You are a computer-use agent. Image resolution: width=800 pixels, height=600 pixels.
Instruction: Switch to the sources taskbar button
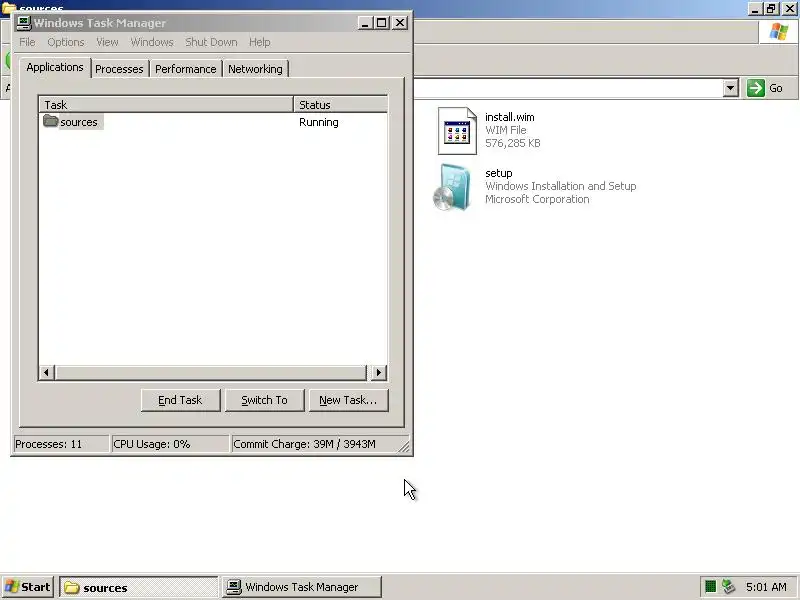pos(139,587)
